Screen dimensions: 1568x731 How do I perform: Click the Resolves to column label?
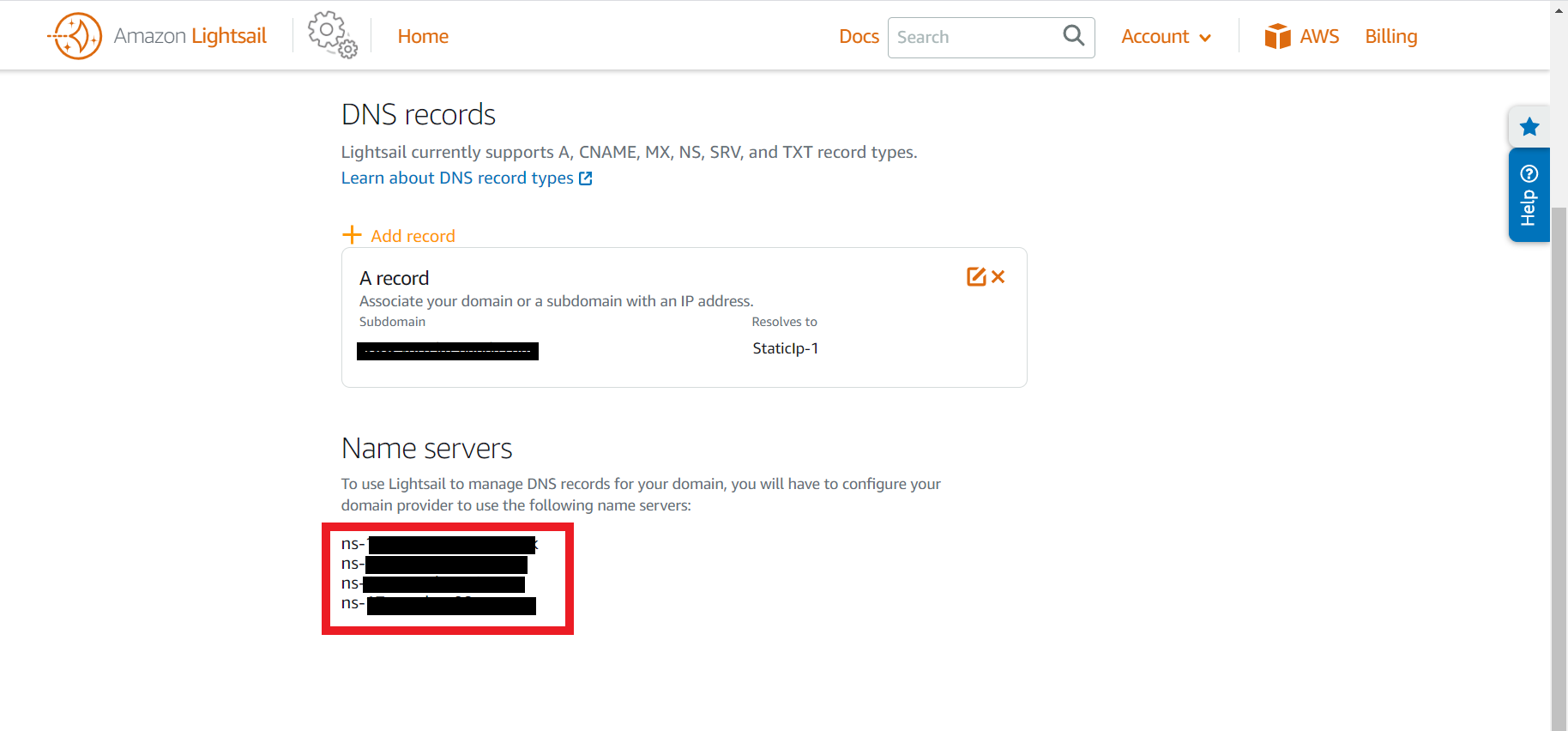(x=784, y=322)
